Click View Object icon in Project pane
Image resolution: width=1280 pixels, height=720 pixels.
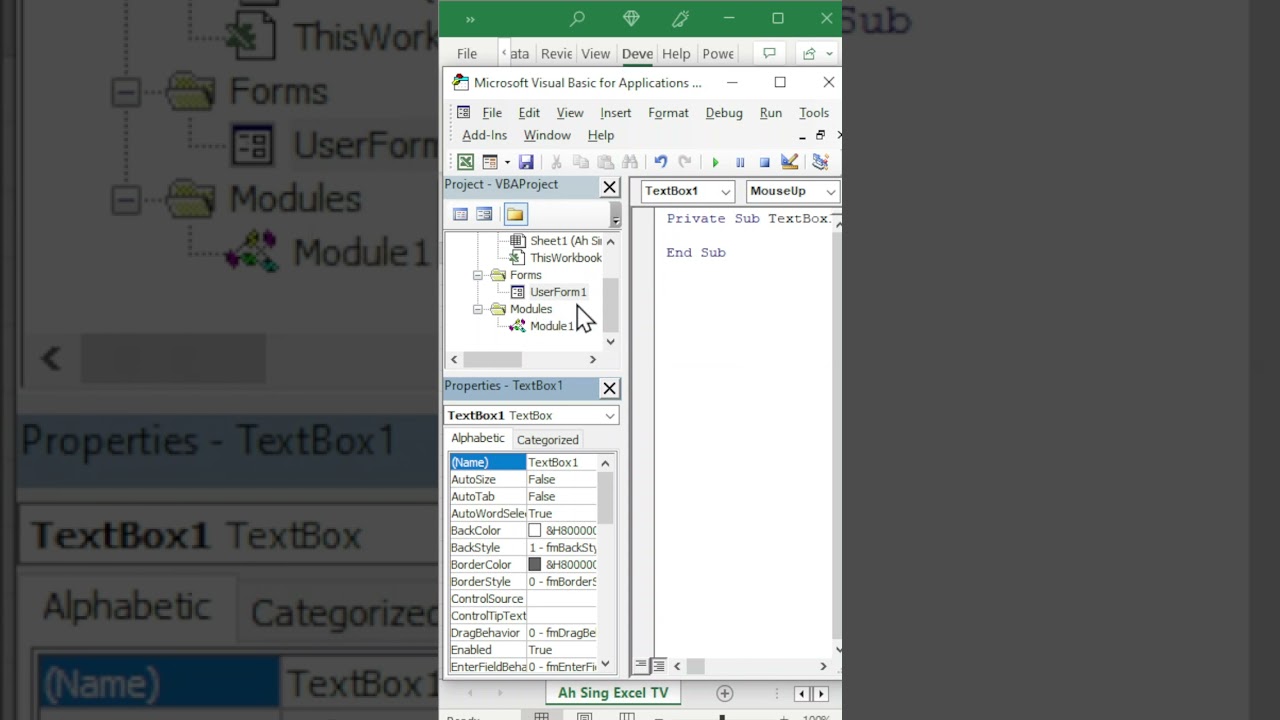(484, 214)
